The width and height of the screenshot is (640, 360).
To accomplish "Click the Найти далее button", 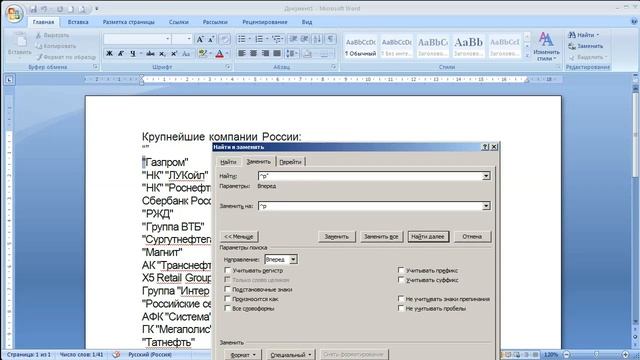I will [x=428, y=237].
